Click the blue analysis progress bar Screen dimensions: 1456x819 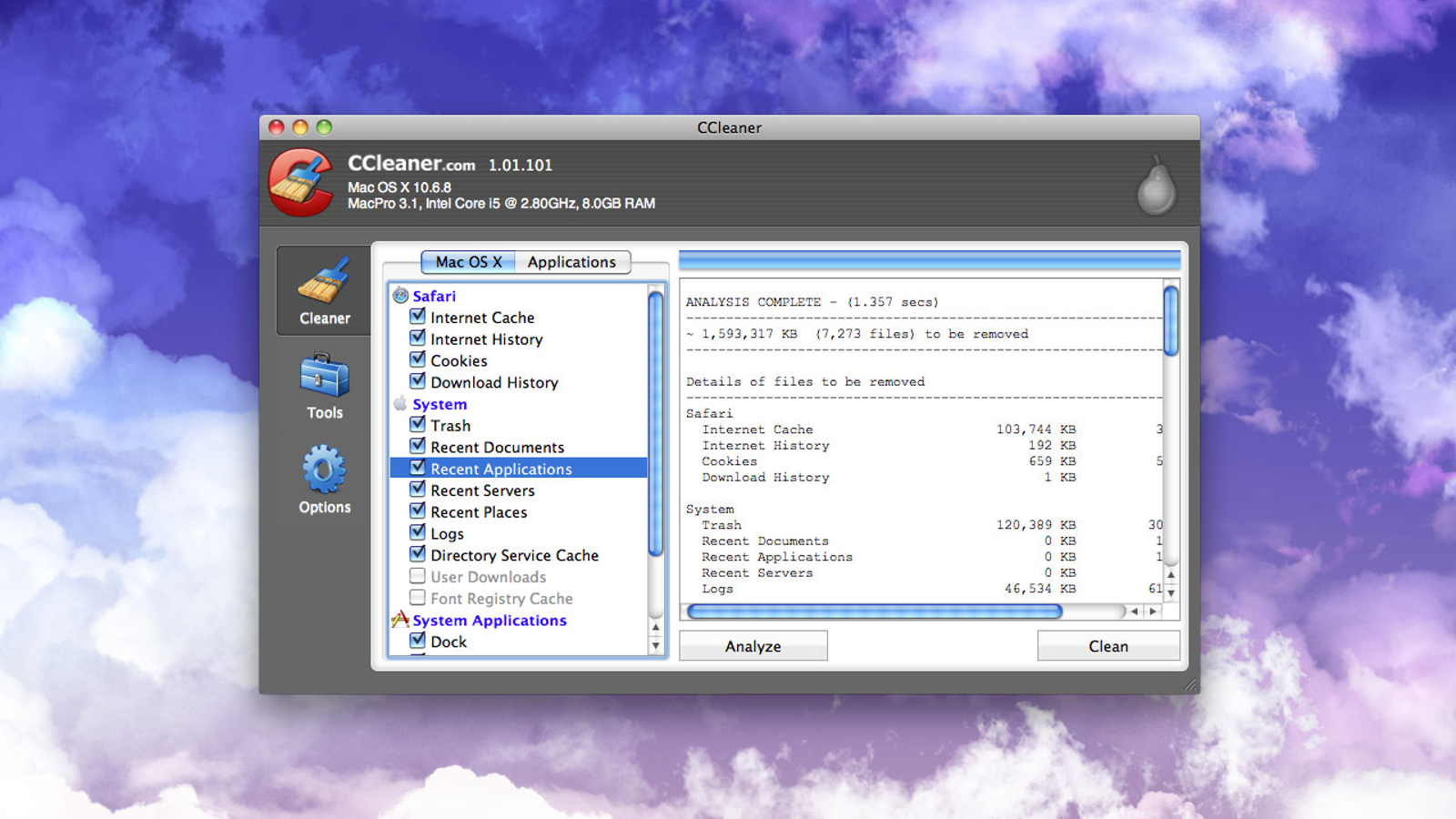point(929,260)
